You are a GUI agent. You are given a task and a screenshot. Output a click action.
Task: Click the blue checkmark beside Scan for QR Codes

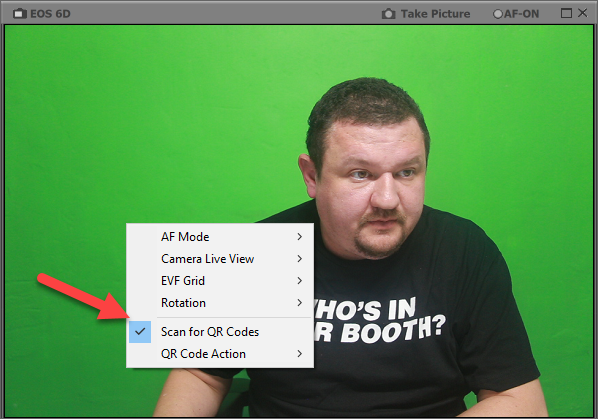(x=140, y=332)
